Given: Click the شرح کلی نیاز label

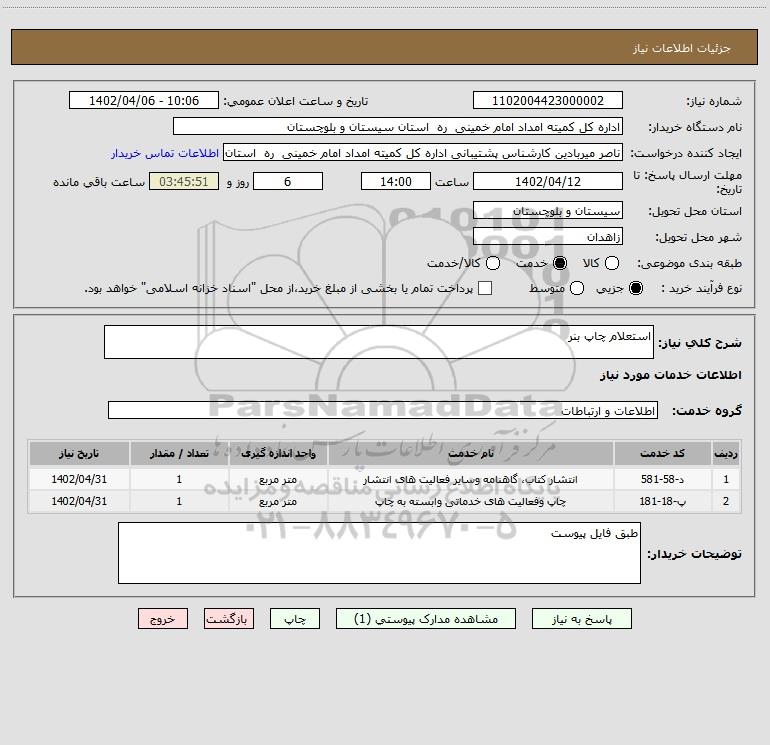Looking at the screenshot, I should (x=700, y=342).
